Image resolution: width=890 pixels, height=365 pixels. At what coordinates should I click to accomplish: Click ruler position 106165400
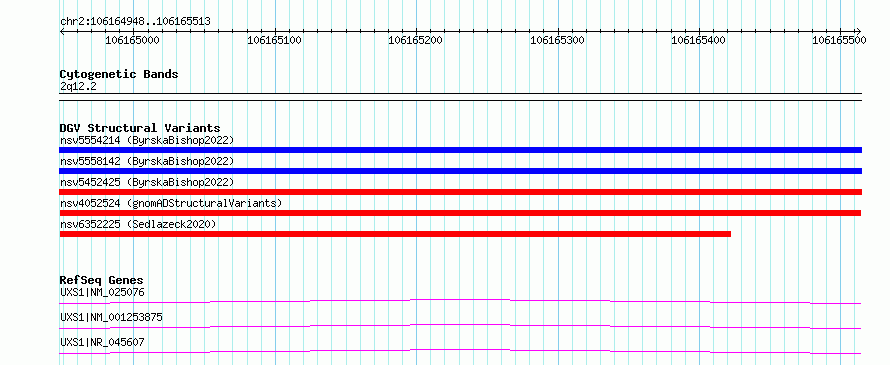point(699,40)
